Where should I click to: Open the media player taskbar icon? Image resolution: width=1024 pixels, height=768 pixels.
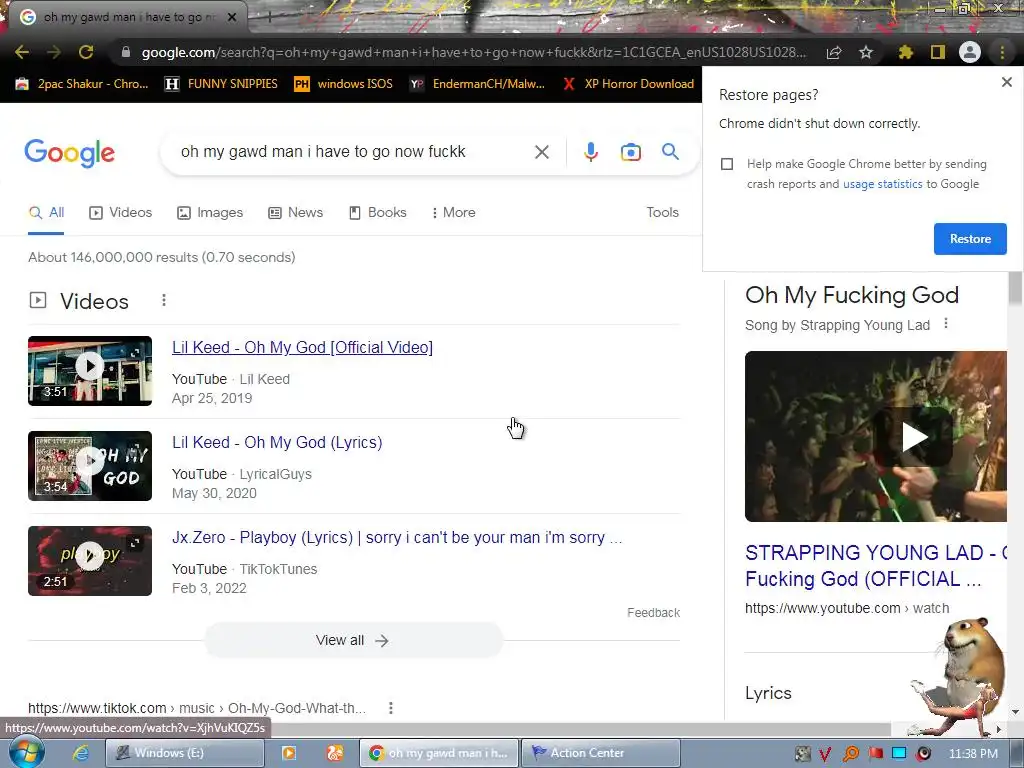point(289,753)
